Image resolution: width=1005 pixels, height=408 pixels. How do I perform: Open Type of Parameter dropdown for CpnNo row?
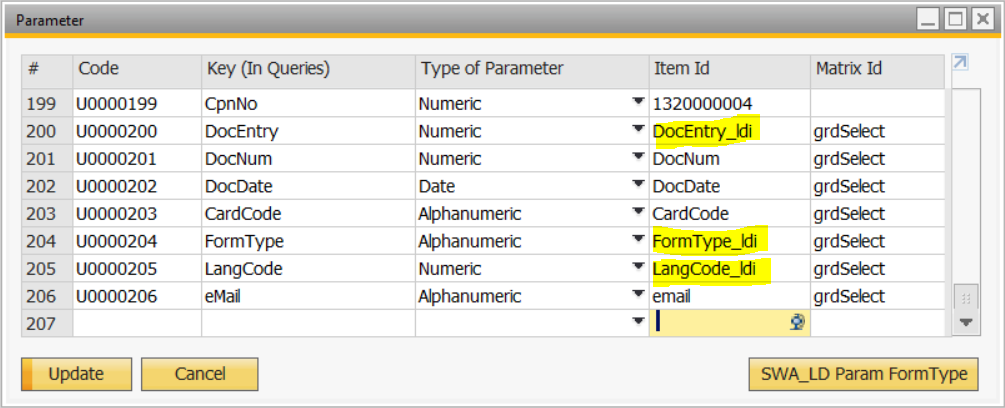click(x=638, y=102)
